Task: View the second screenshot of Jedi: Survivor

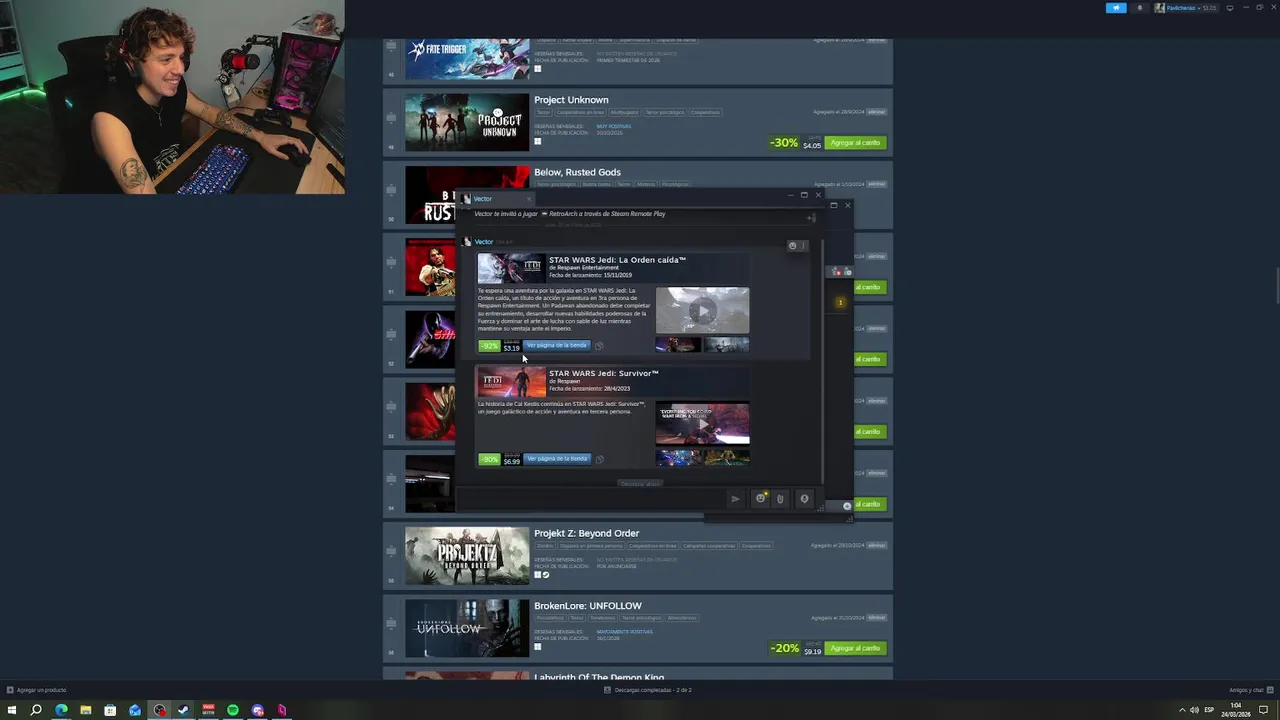Action: point(726,457)
